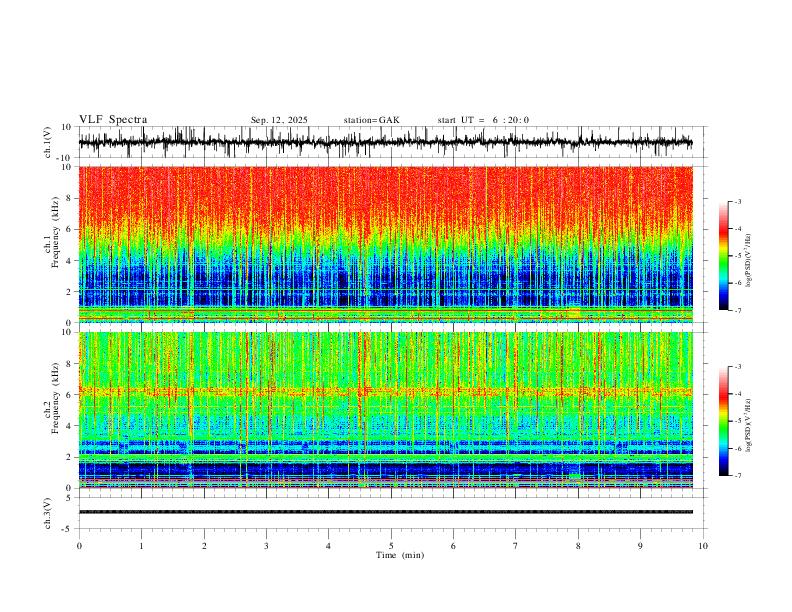Click the 'ch.3(V)' axis label

click(48, 514)
